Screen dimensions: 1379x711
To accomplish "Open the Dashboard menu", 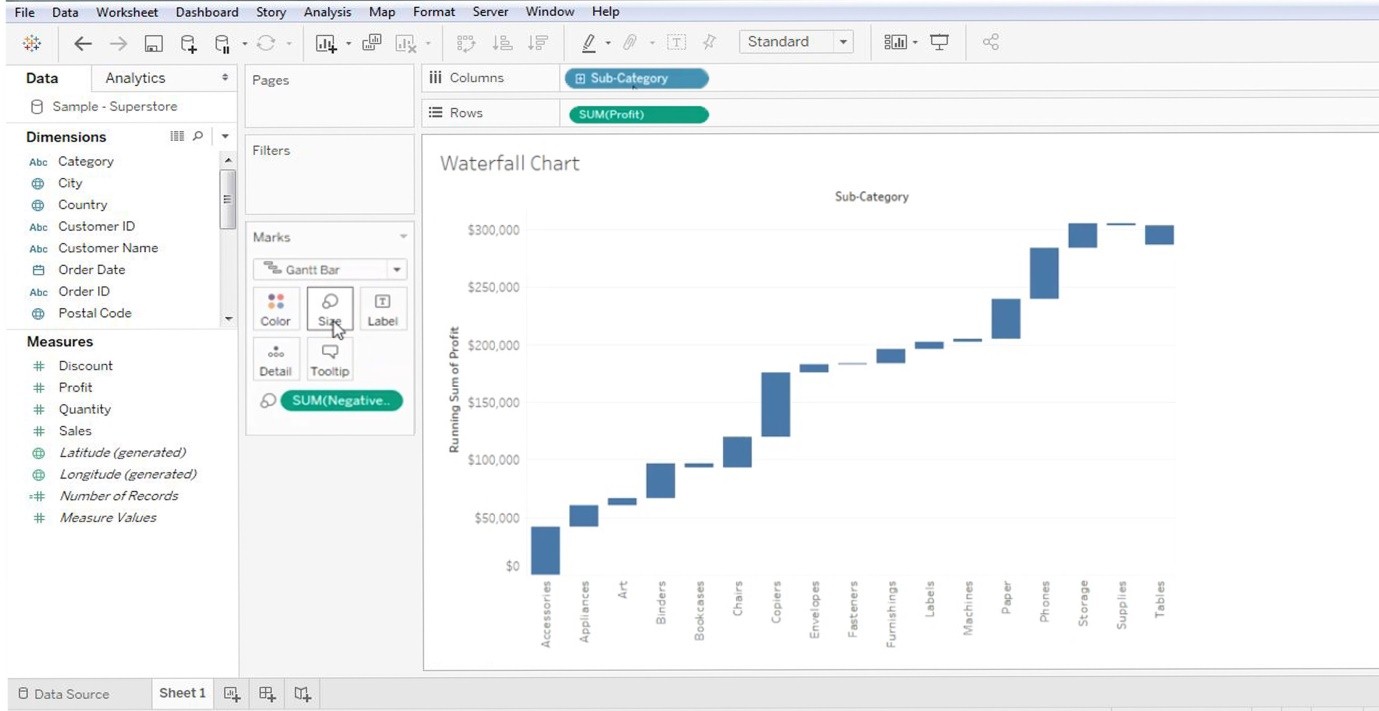I will click(x=207, y=12).
